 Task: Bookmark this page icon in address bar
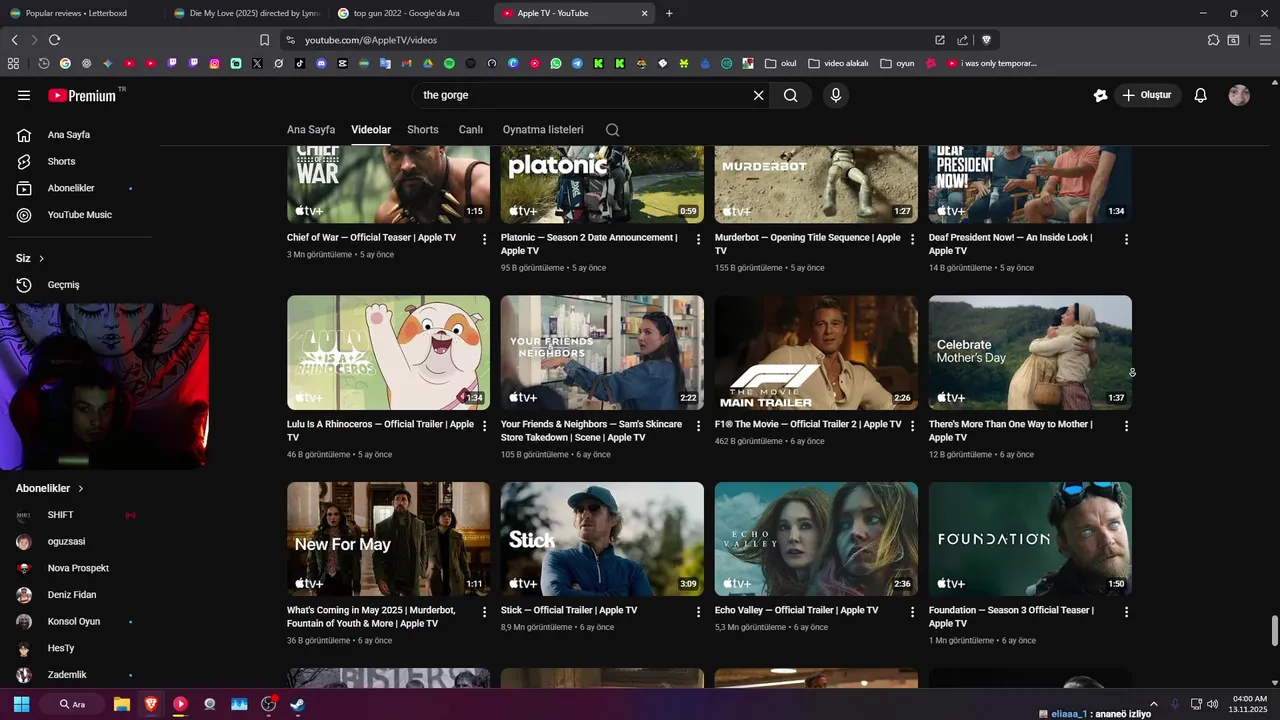(x=264, y=40)
